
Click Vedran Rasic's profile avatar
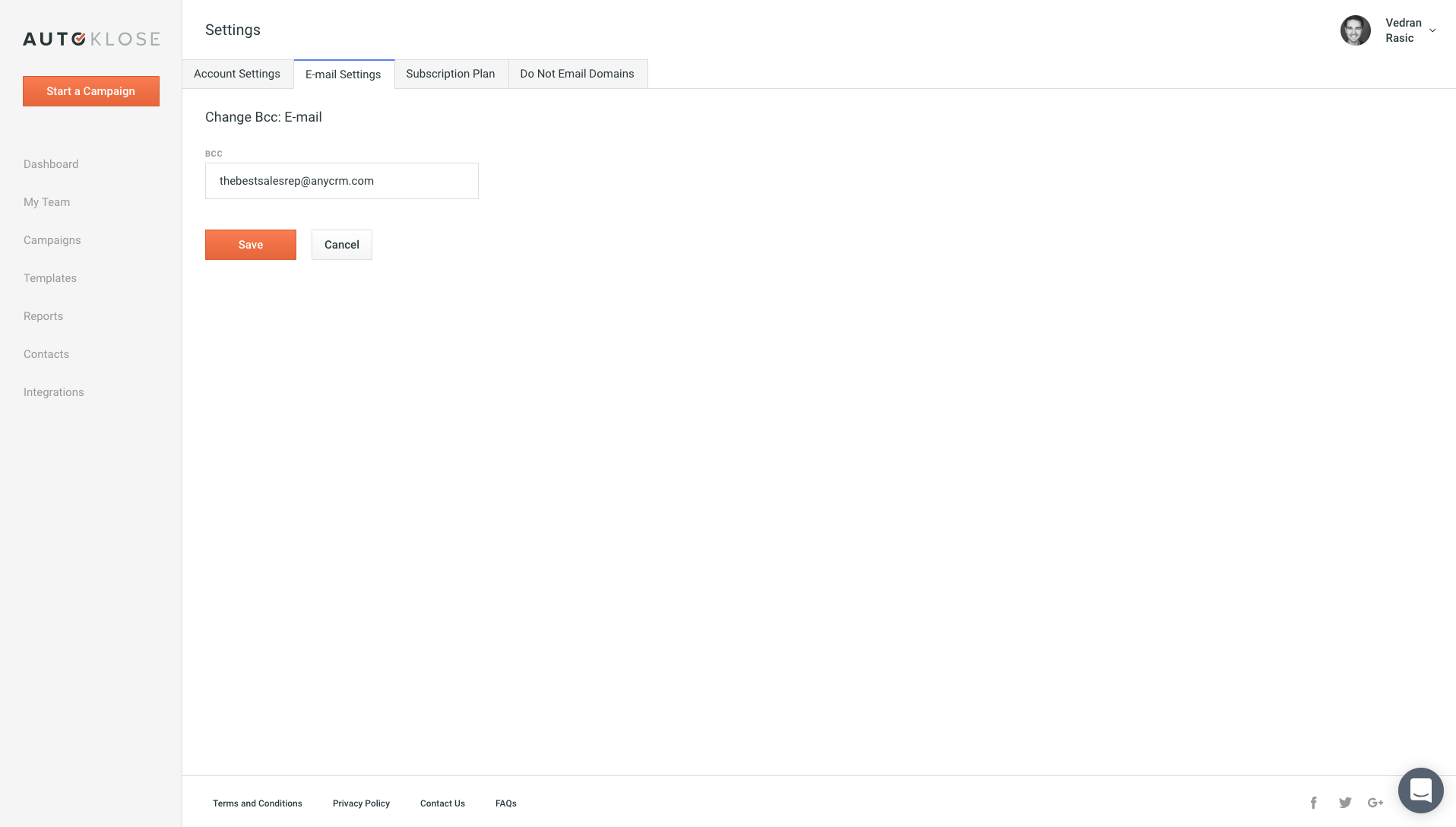pyautogui.click(x=1355, y=30)
